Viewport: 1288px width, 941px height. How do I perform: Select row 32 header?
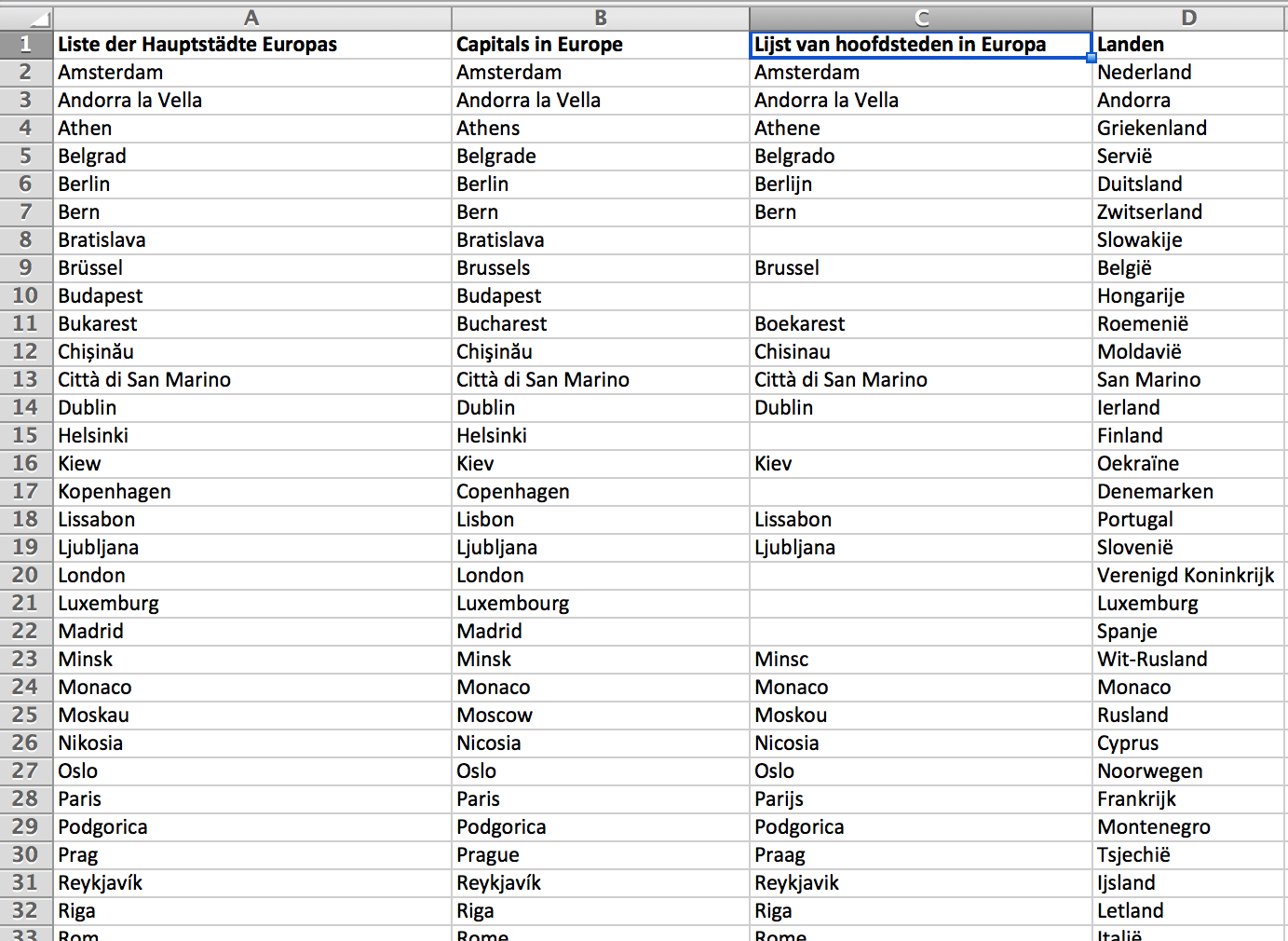[x=26, y=911]
